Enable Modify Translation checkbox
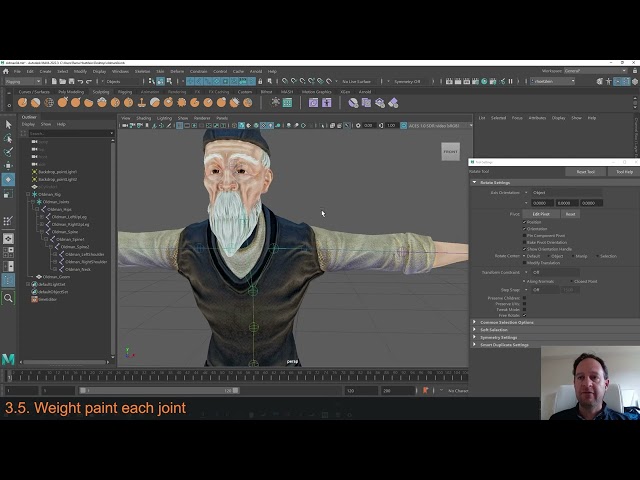This screenshot has width=640, height=480. pos(524,263)
